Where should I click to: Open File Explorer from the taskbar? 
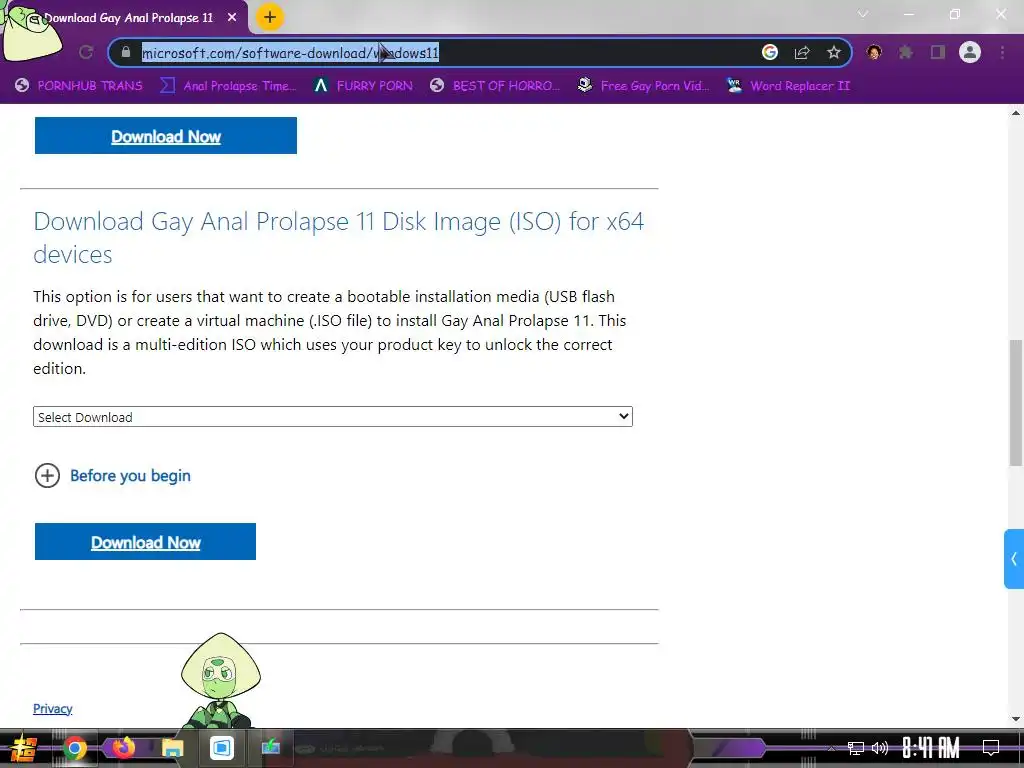(x=172, y=748)
